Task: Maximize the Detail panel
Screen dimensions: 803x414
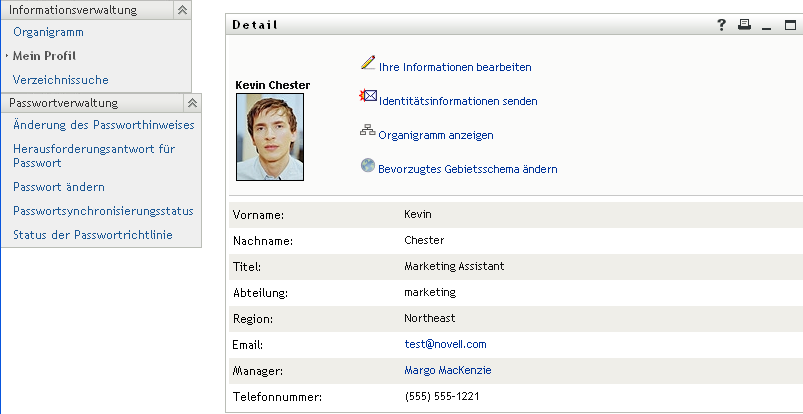Action: coord(791,25)
